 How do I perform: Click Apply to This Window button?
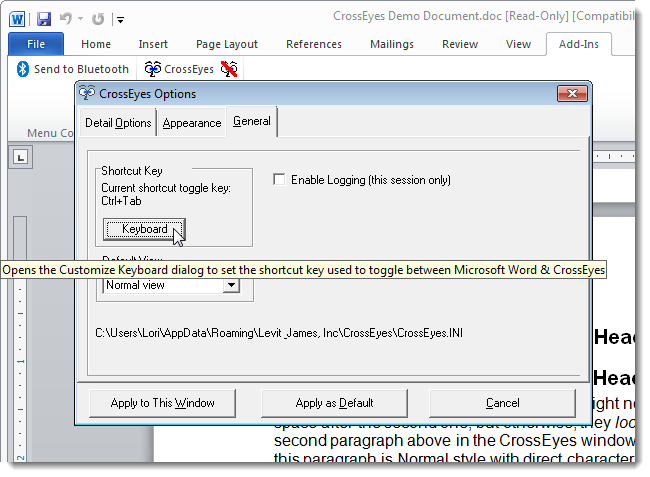[x=162, y=403]
